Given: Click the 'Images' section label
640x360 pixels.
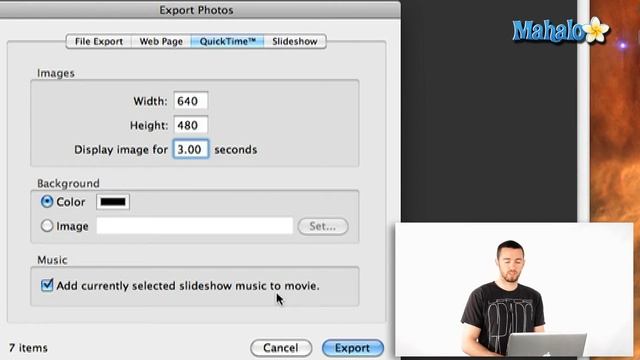Looking at the screenshot, I should [56, 73].
